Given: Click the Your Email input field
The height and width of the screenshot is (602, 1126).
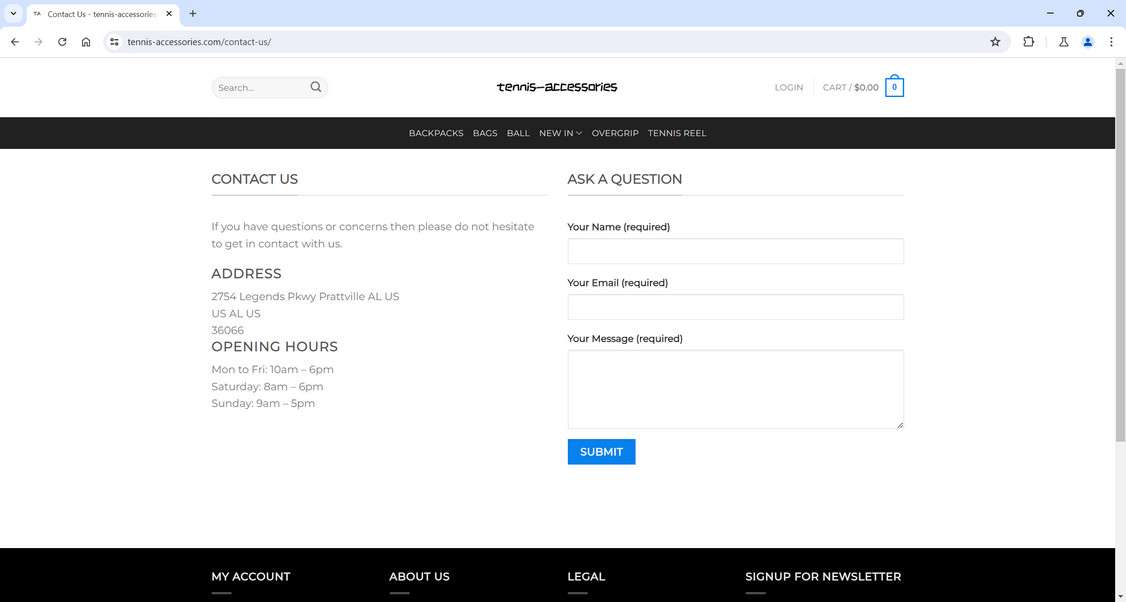Looking at the screenshot, I should click(x=735, y=307).
